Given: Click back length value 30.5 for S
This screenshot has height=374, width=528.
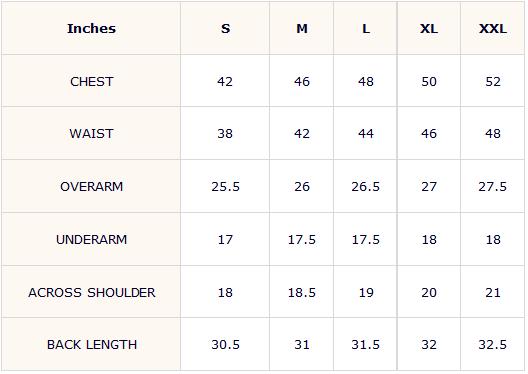Looking at the screenshot, I should (225, 344).
